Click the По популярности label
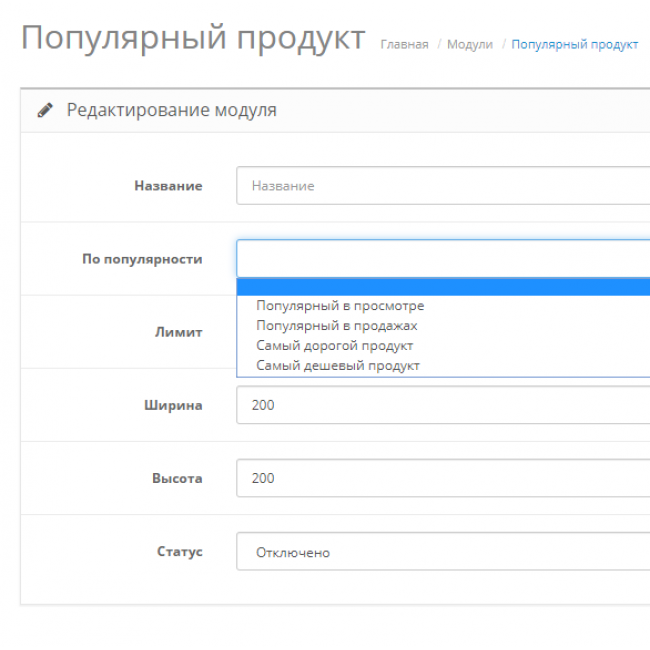The width and height of the screenshot is (650, 650). point(142,259)
